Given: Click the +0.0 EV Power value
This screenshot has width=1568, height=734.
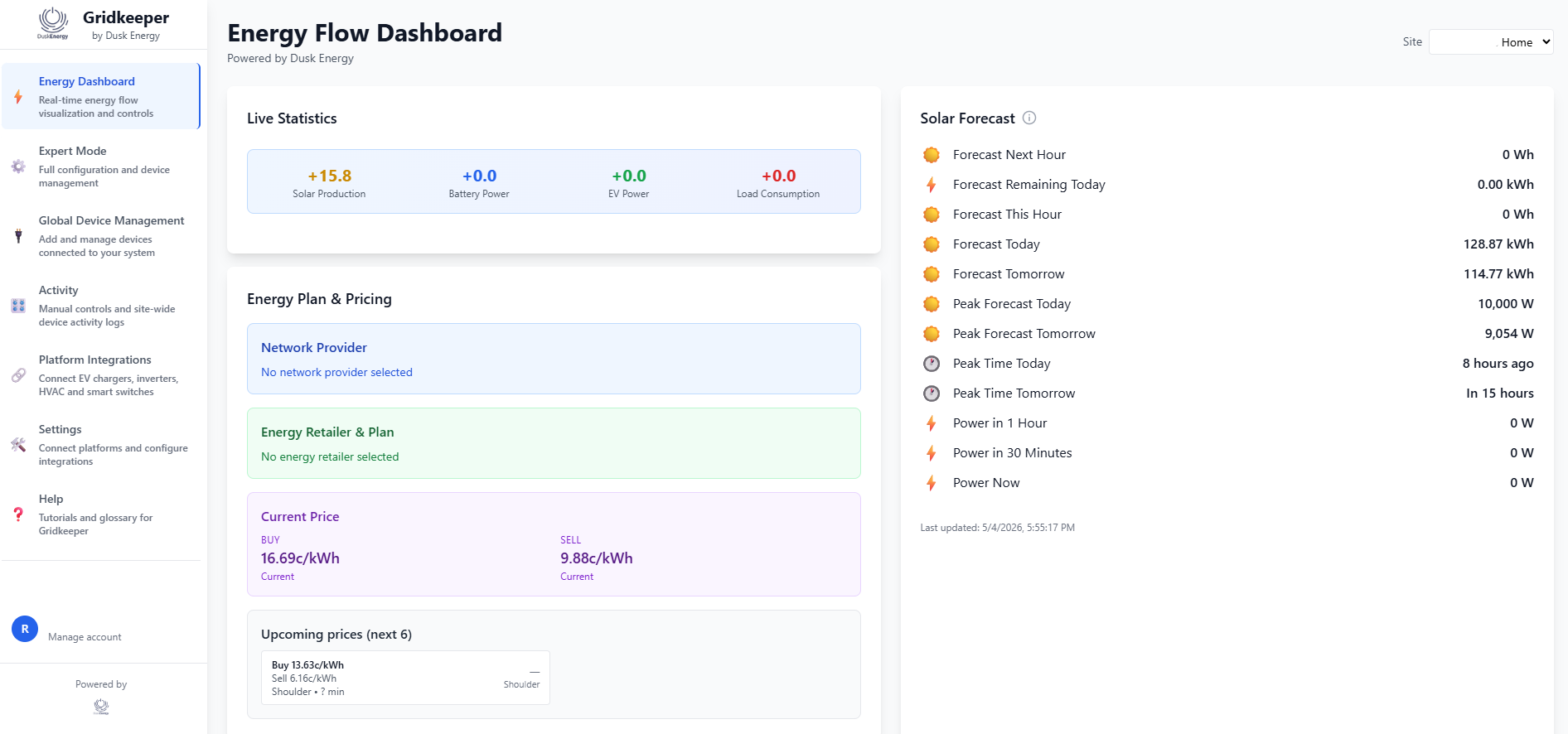Looking at the screenshot, I should [x=629, y=176].
